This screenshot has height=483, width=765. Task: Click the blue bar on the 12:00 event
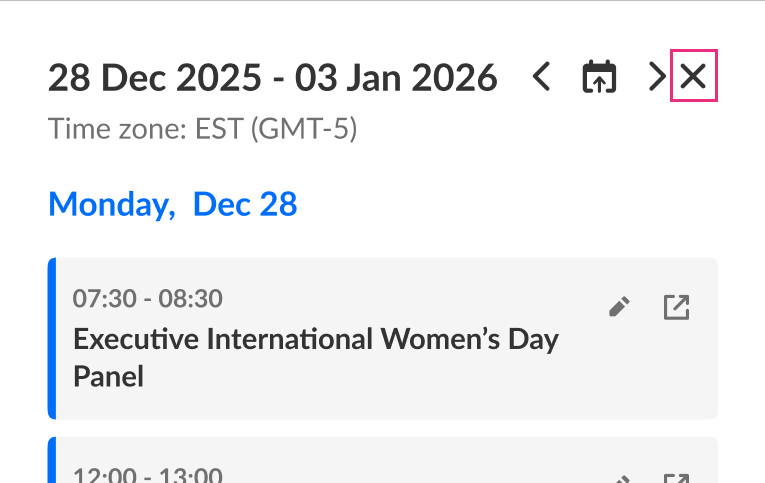(x=52, y=462)
